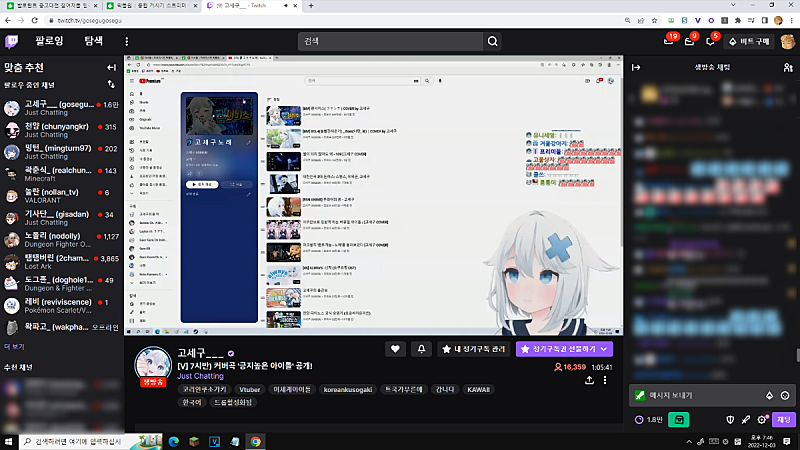Select the 드롭활성화됨 tag
Screen dimensions: 800x450
click(233, 402)
